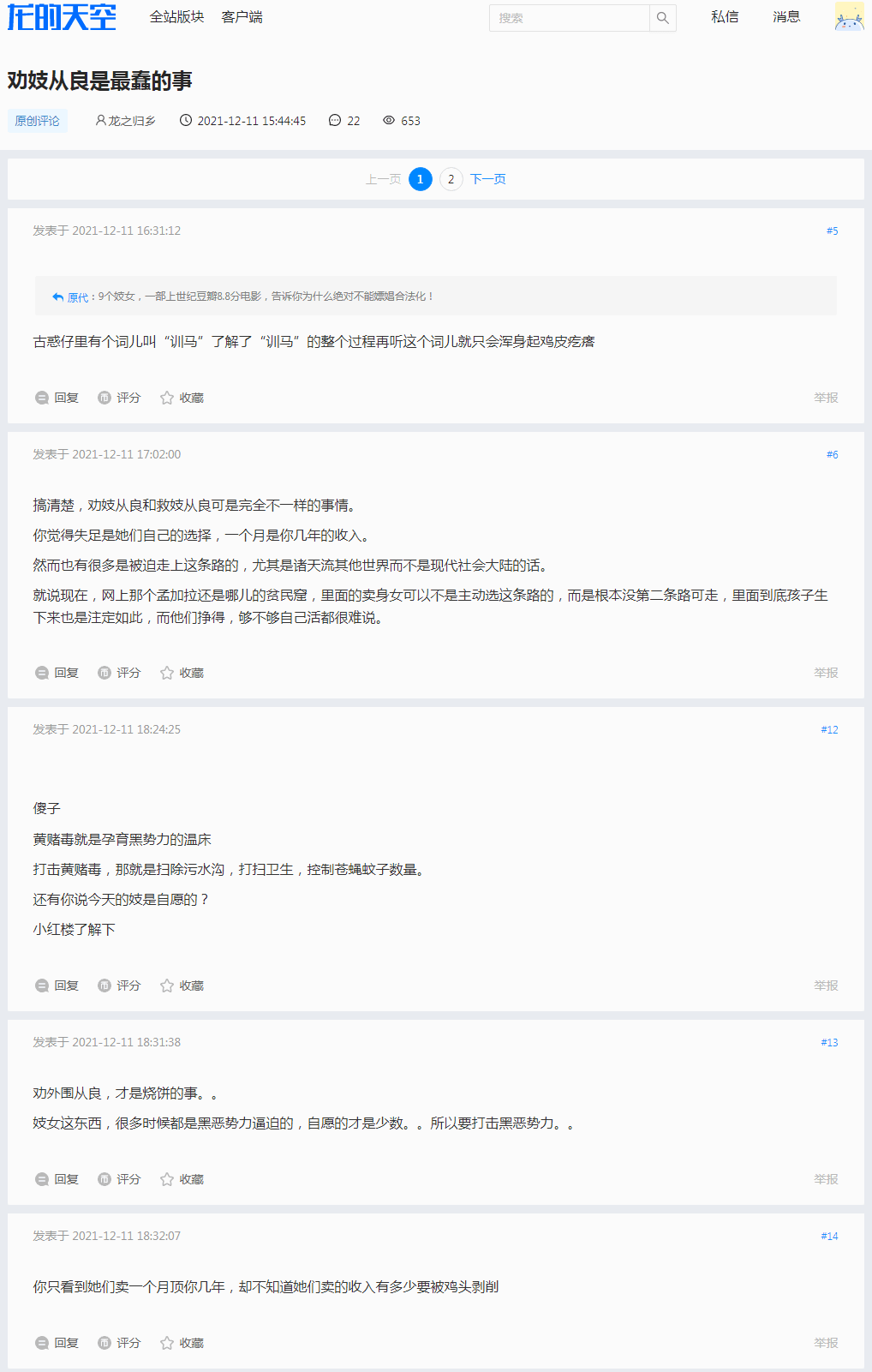Click the reply bubble icon on post #12
Image resolution: width=872 pixels, height=1372 pixels.
(42, 986)
